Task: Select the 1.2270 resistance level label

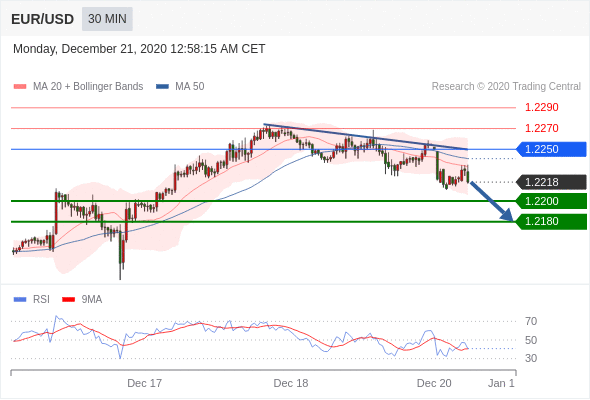Action: coord(541,128)
